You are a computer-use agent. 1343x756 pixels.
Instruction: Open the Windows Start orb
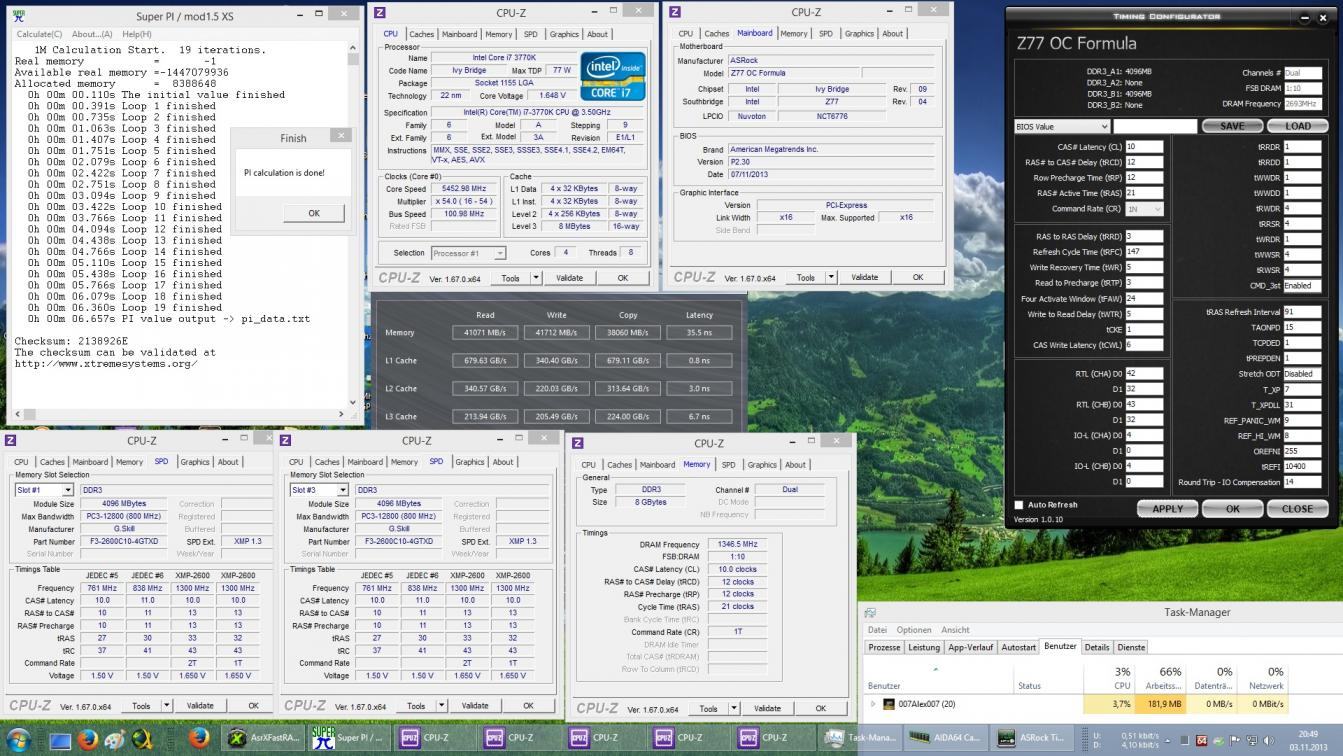click(x=17, y=739)
